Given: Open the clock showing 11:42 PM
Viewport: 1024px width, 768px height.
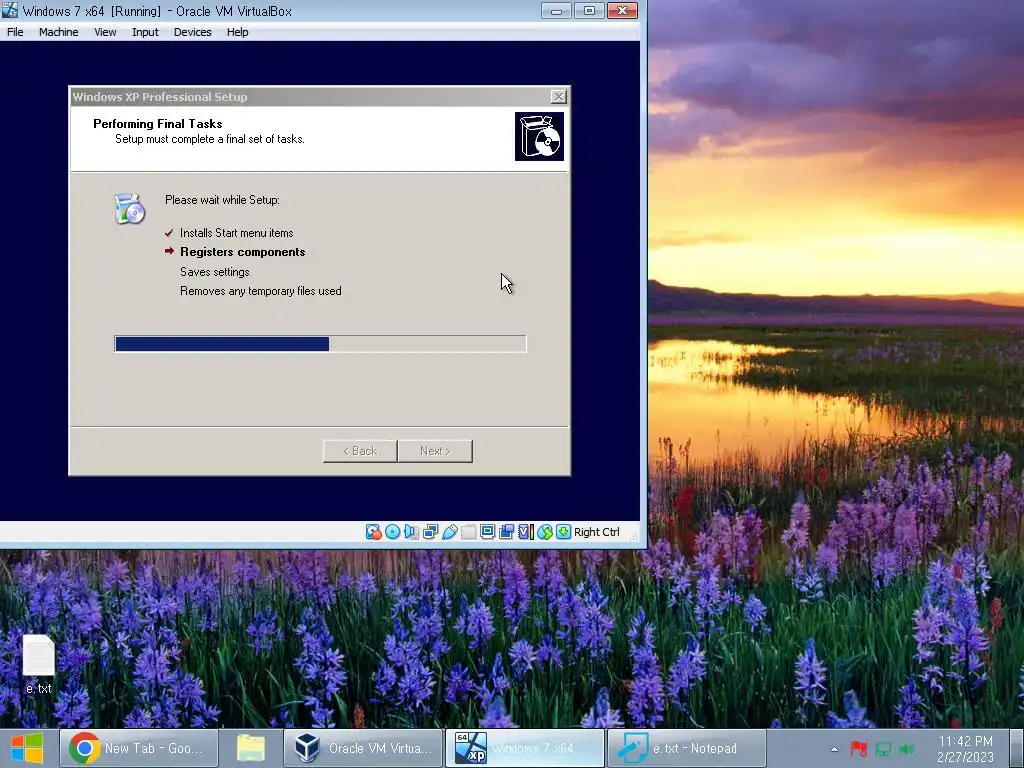Looking at the screenshot, I should click(x=965, y=749).
